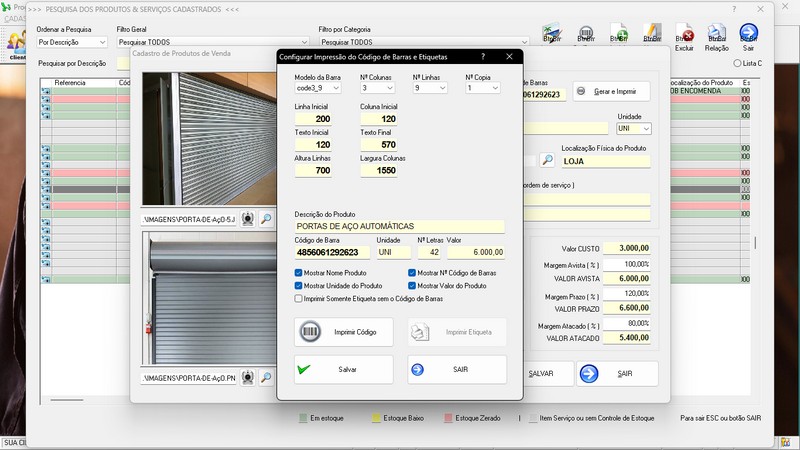
Task: Click the magnifier next to Localização Física
Action: (x=547, y=159)
